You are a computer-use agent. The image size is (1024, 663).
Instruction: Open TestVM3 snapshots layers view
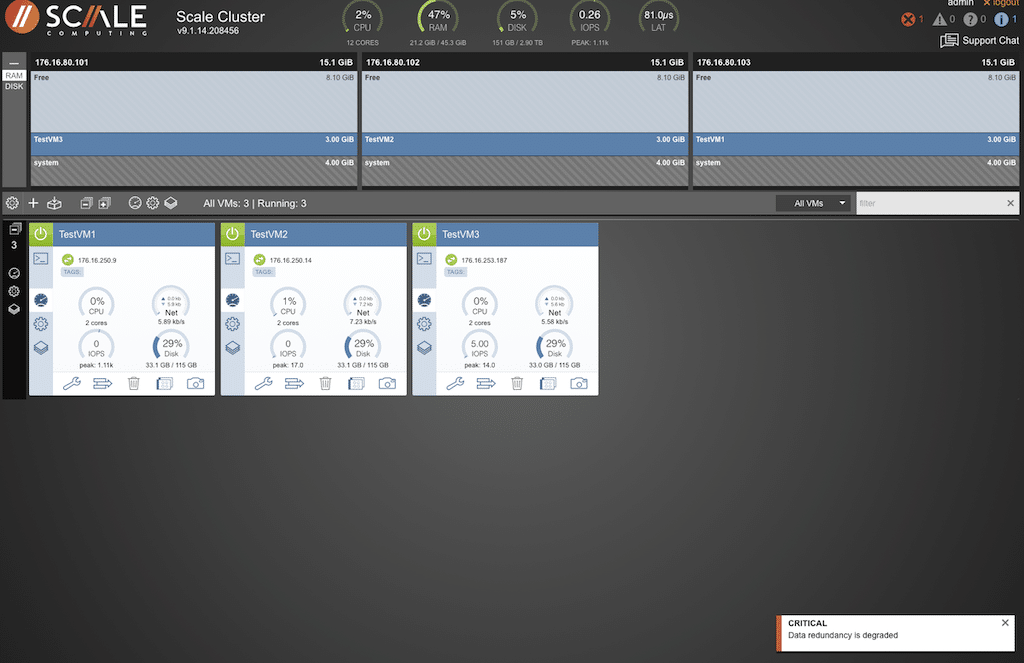tap(424, 348)
